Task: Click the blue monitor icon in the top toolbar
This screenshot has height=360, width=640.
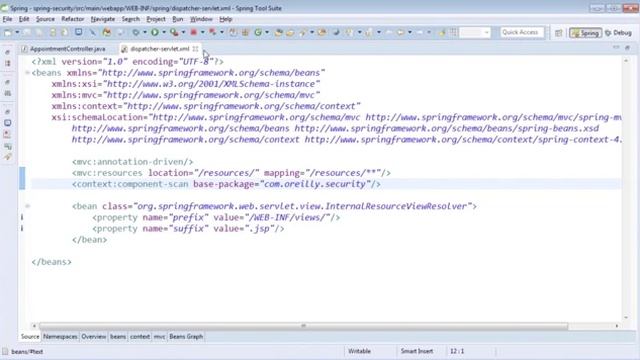Action: (x=78, y=32)
